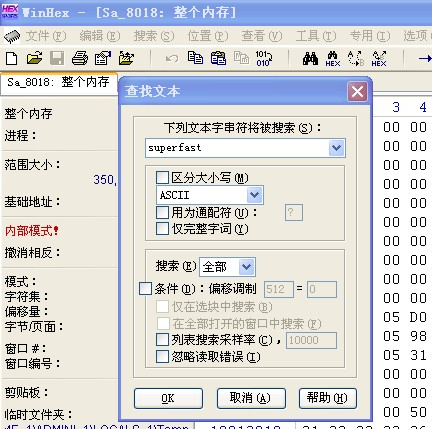
Task: Open the 位置 menu
Action: (x=208, y=36)
